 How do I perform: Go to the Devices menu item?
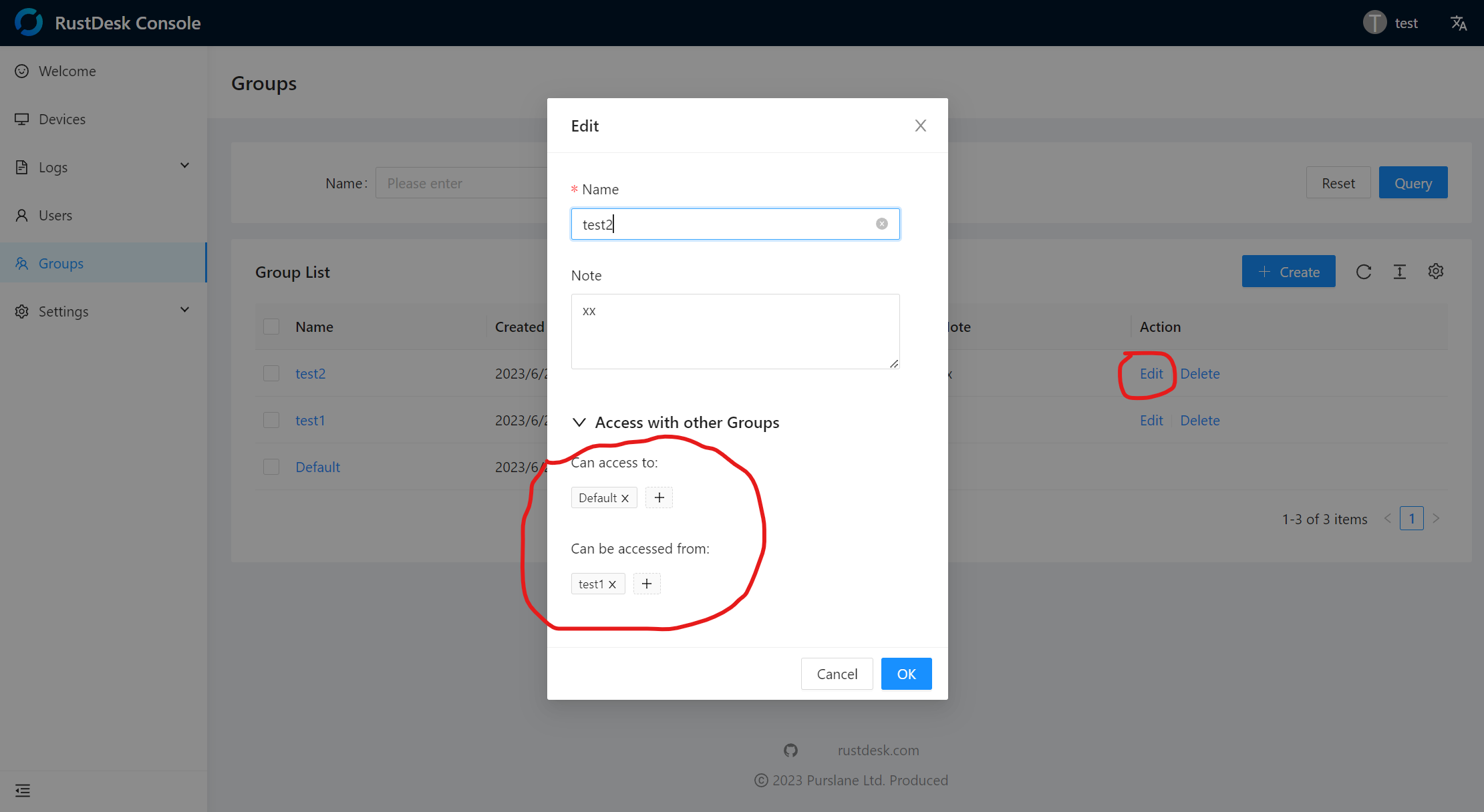pyautogui.click(x=62, y=120)
